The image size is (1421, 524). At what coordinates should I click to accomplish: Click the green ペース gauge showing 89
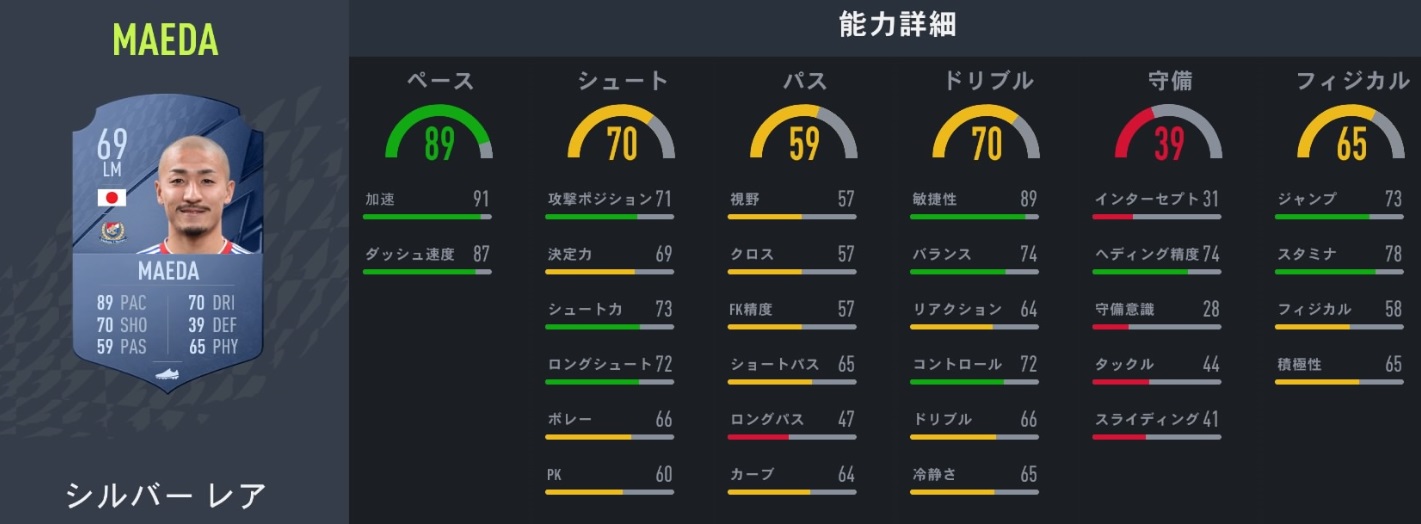click(x=439, y=134)
